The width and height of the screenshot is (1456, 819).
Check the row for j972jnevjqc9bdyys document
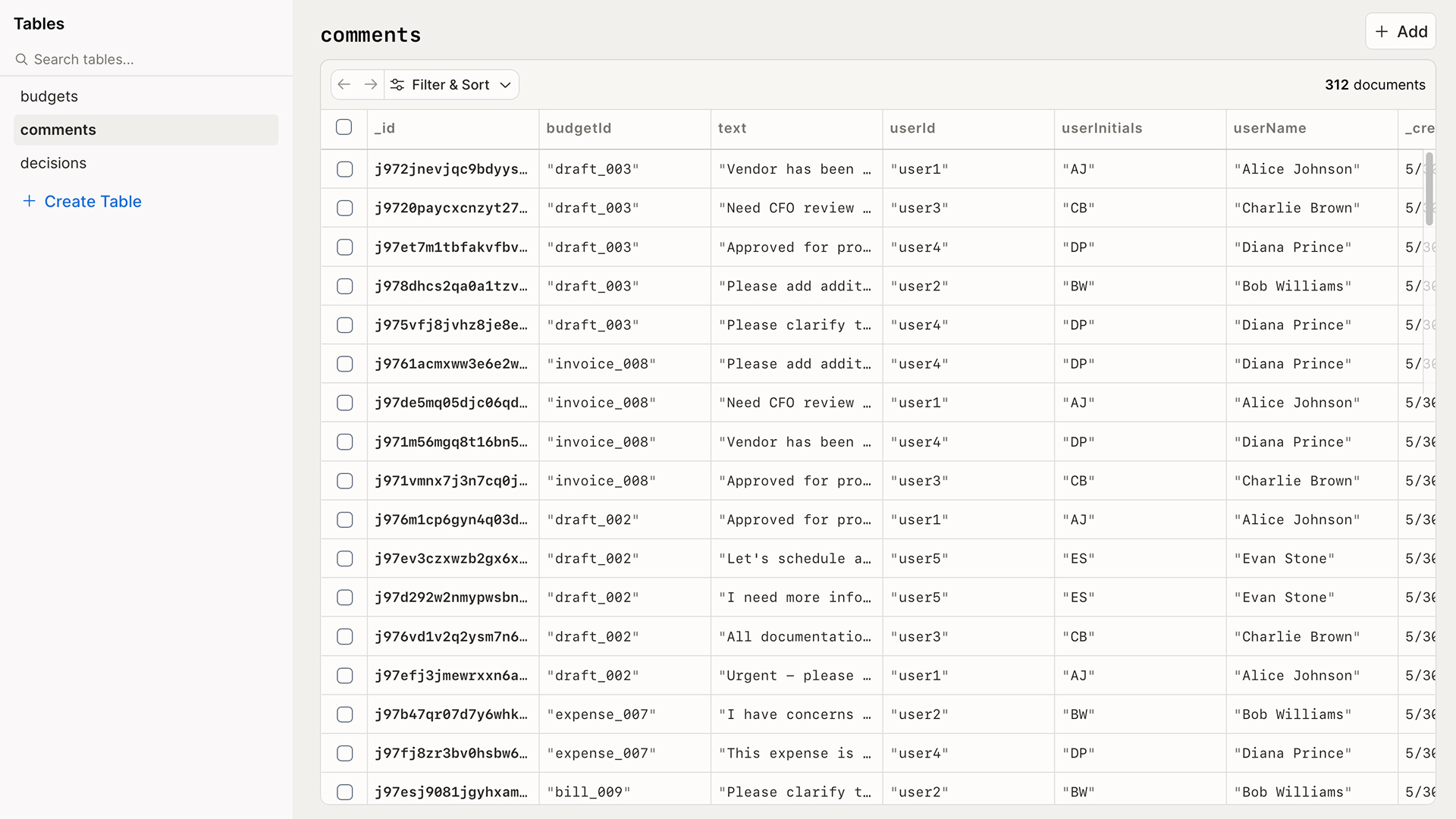tap(345, 169)
